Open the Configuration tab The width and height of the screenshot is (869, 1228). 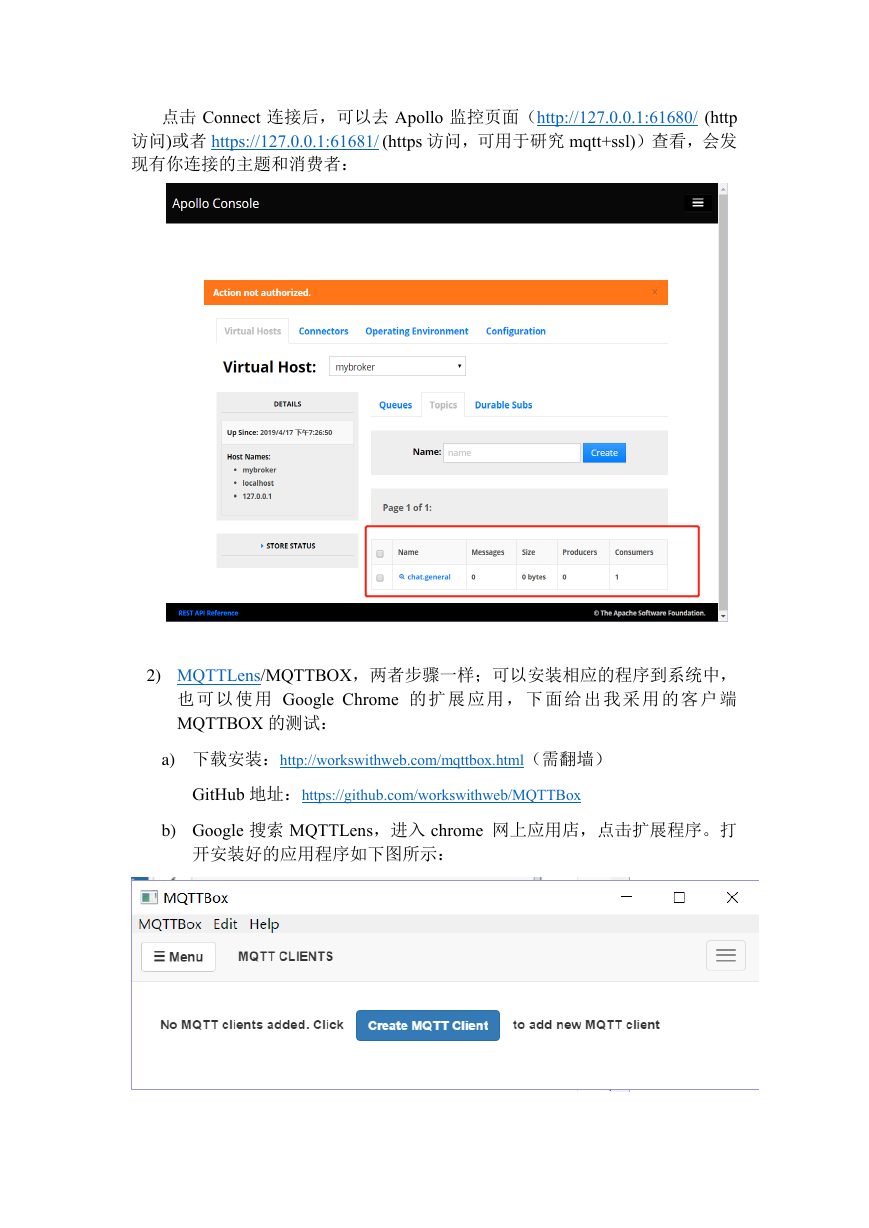(x=516, y=331)
